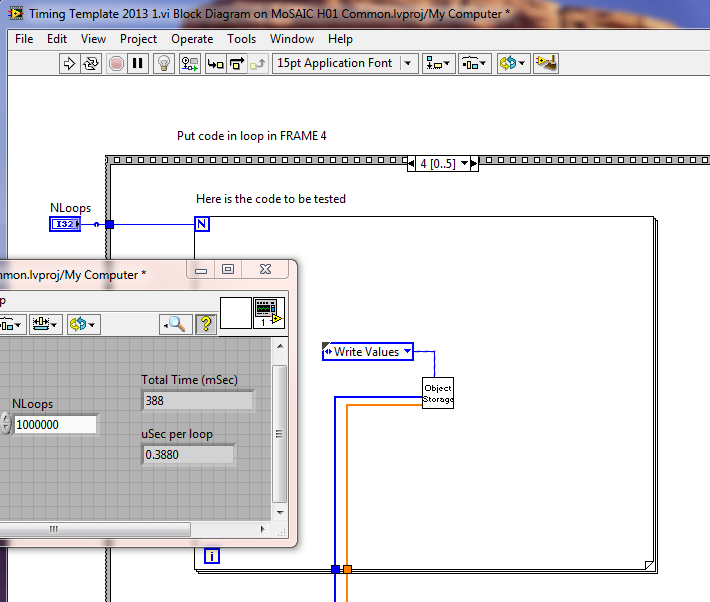
Task: Open the Tools menu
Action: (x=241, y=39)
